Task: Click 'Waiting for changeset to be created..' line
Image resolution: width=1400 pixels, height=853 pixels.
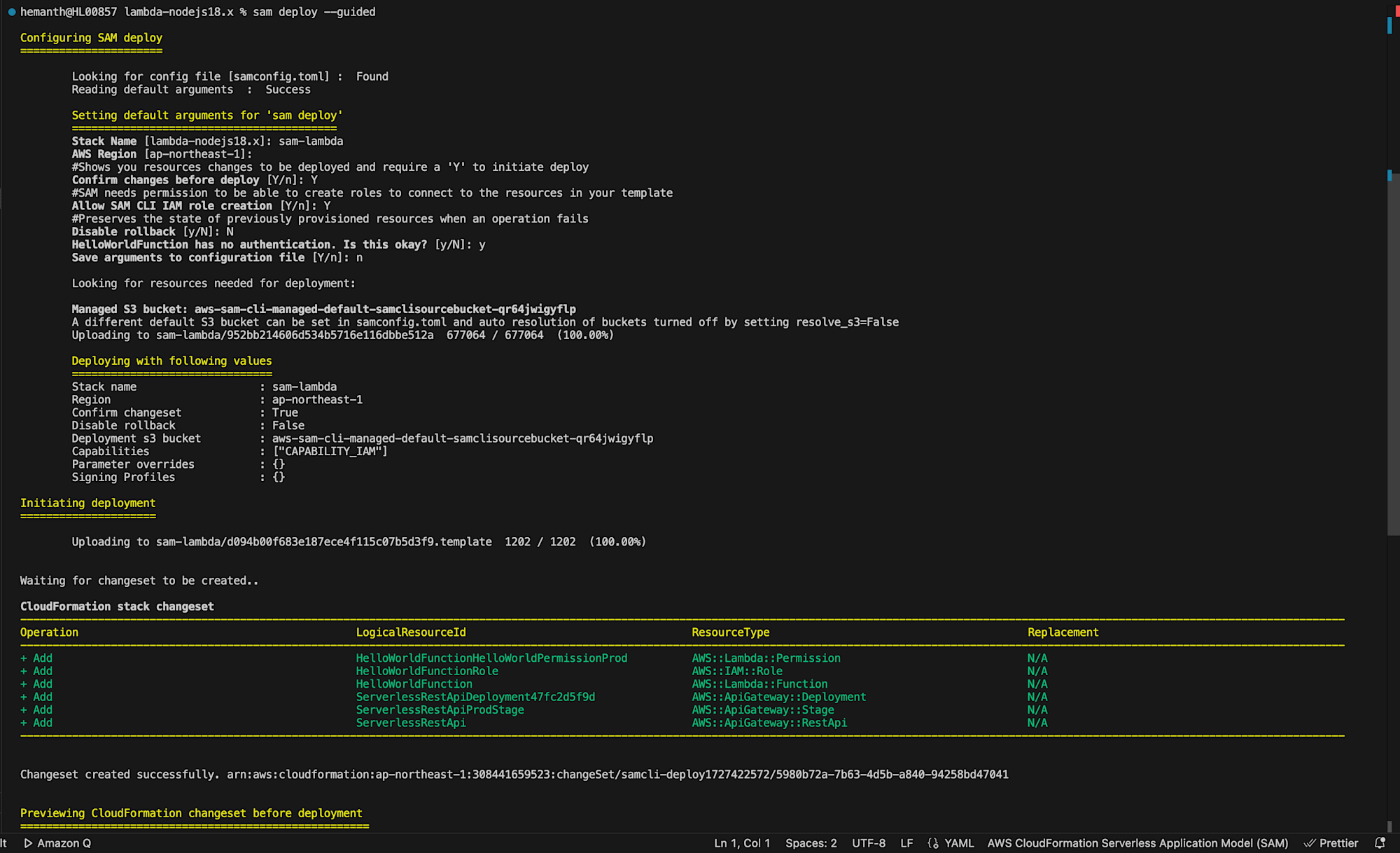Action: click(x=139, y=581)
